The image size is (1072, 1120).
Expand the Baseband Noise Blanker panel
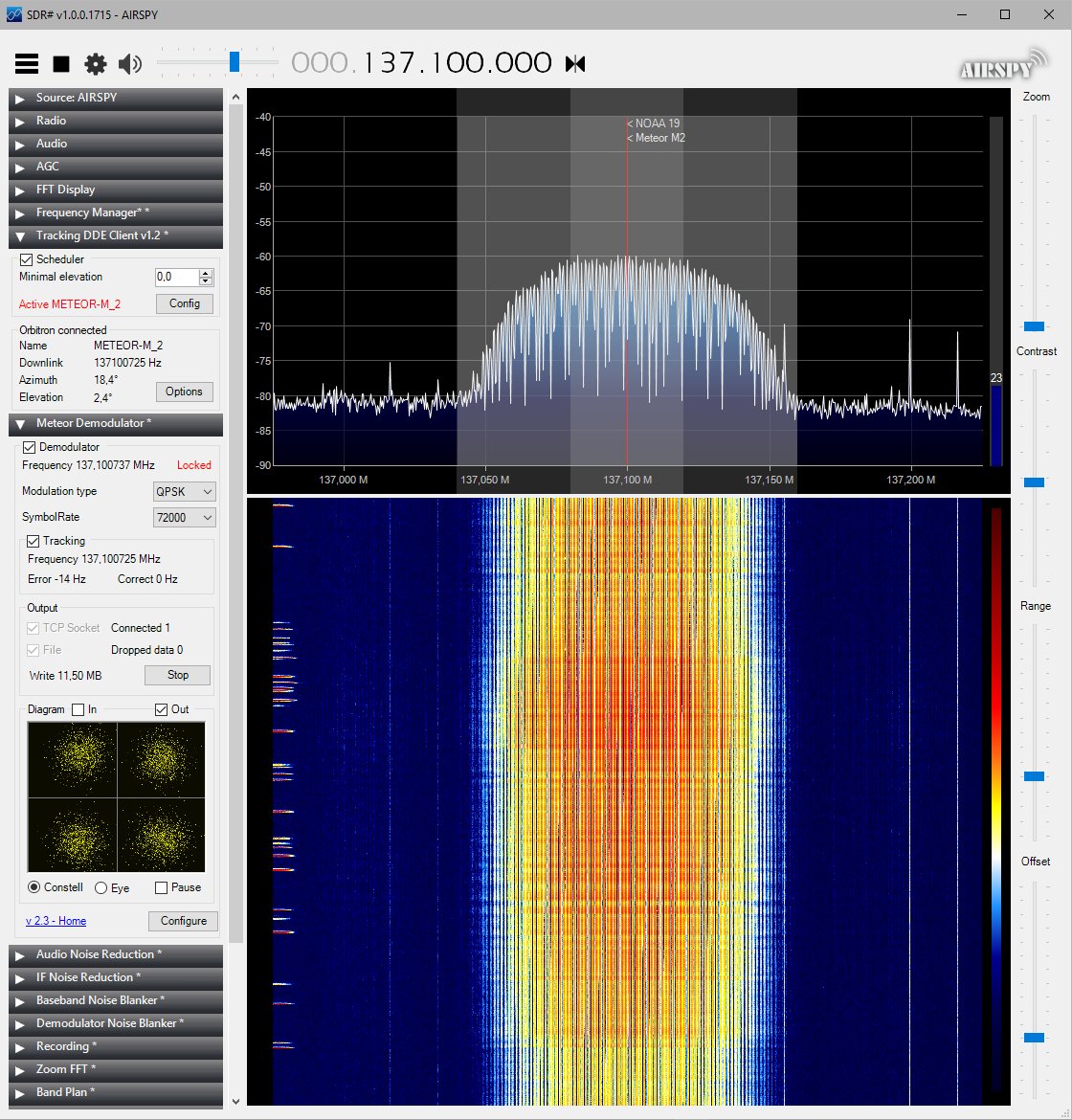coord(116,1000)
